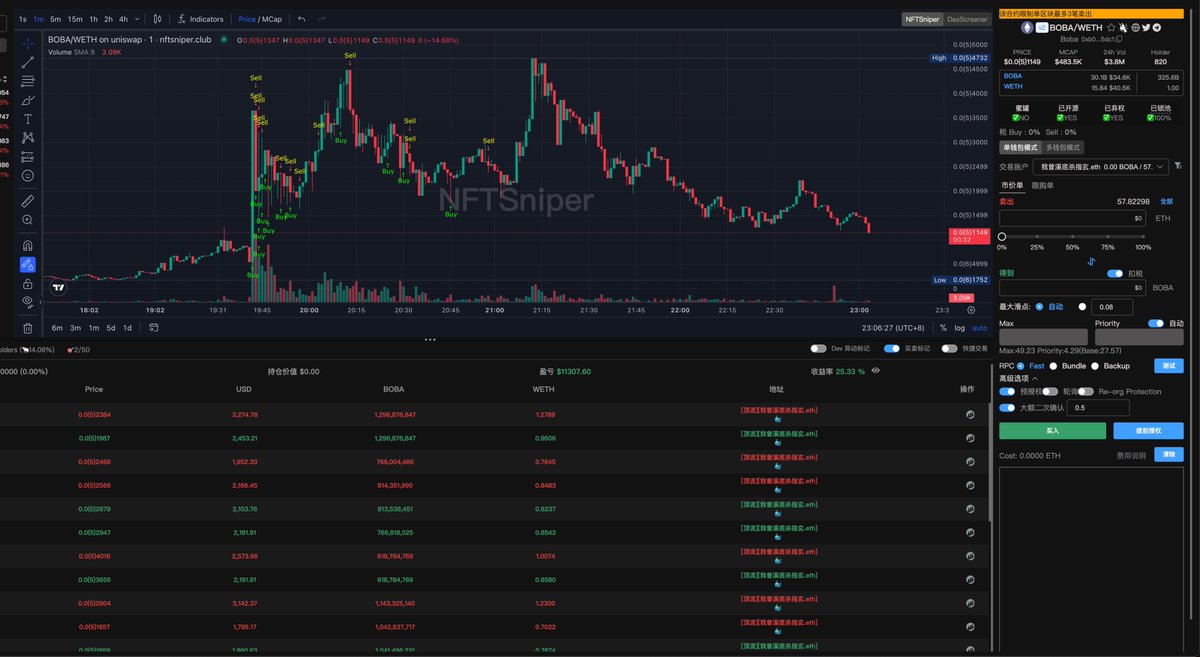1200x657 pixels.
Task: Swap buy/sell direction arrows icon
Action: tap(1091, 262)
